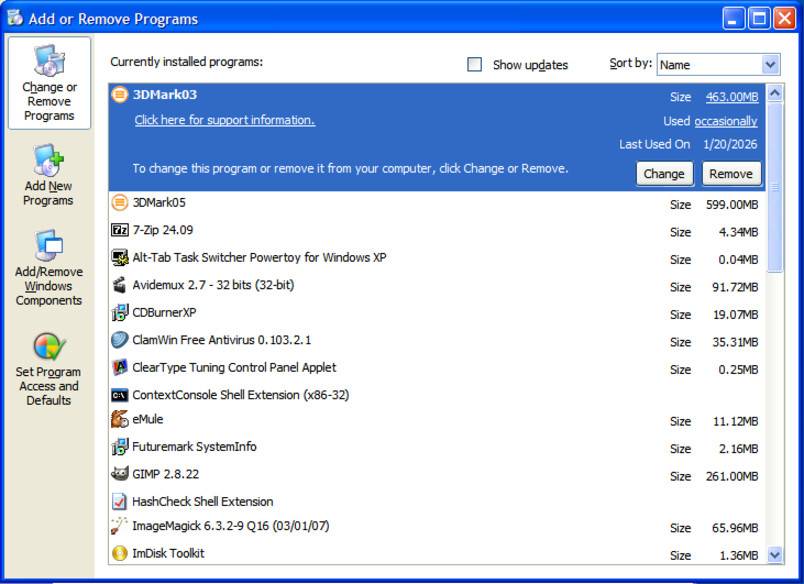Enable the Show updates checkbox
The height and width of the screenshot is (584, 804).
(x=475, y=65)
